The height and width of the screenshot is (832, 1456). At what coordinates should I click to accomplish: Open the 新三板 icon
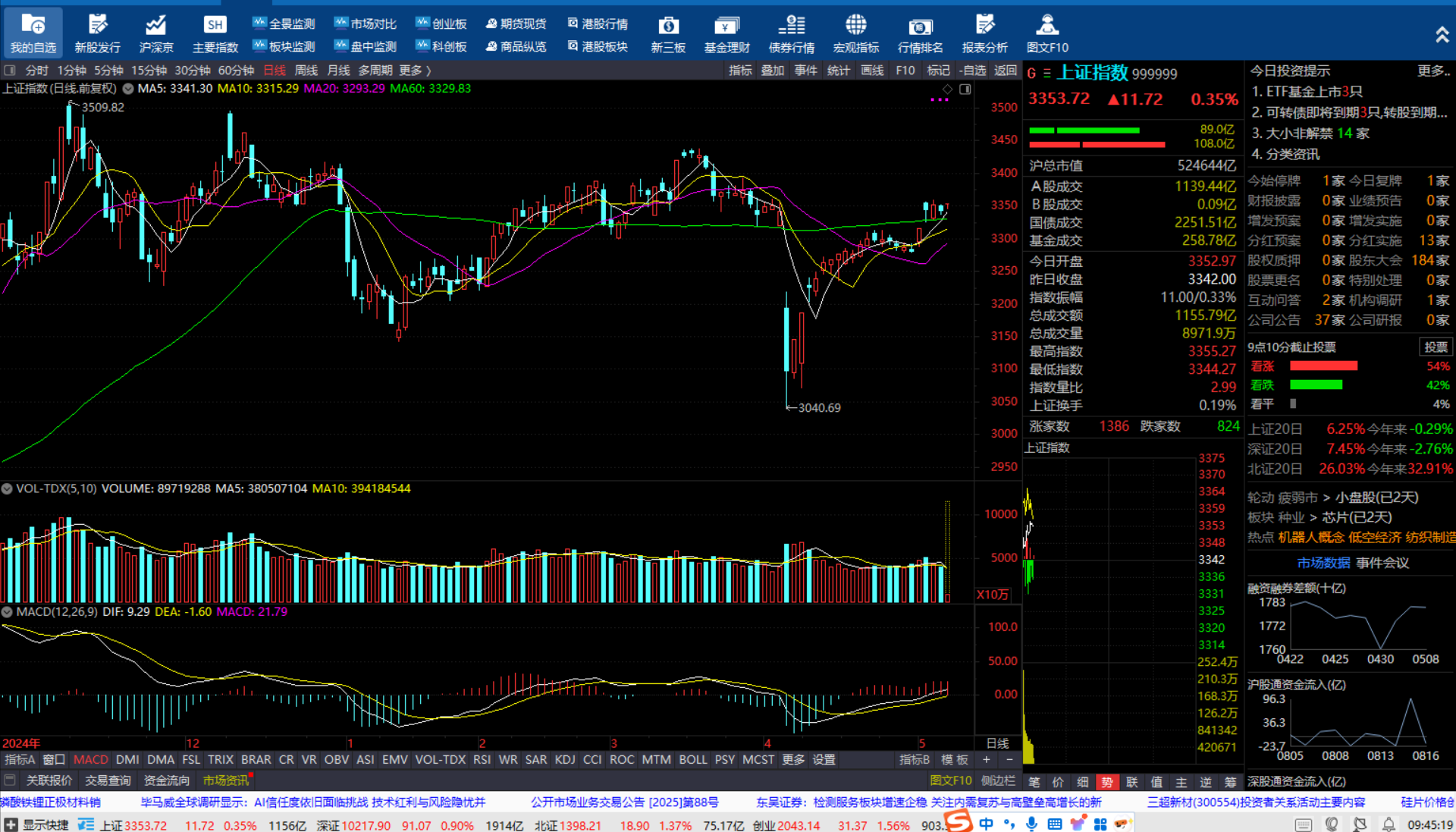668,33
